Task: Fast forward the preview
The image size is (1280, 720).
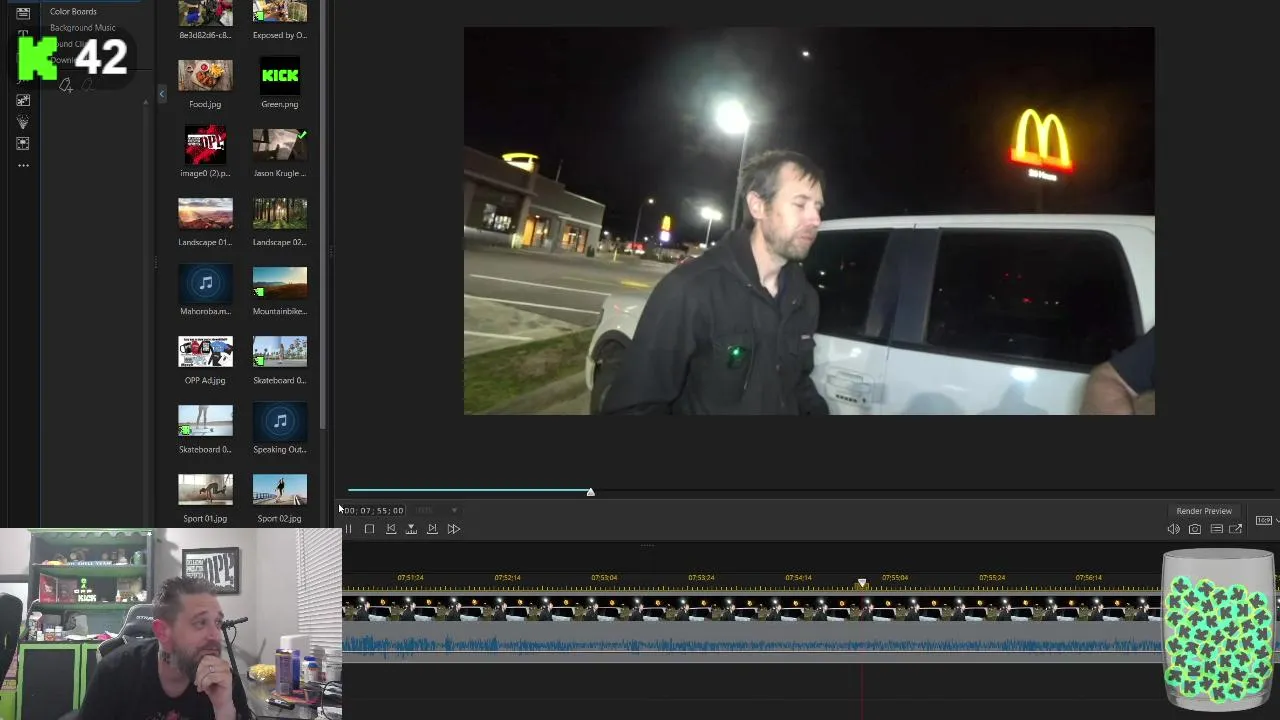Action: tap(454, 529)
